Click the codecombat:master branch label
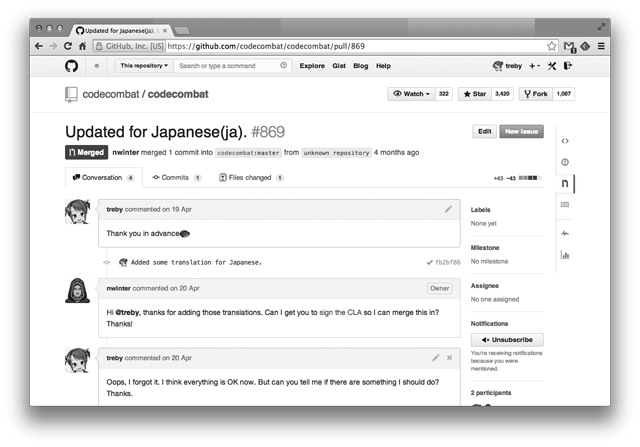This screenshot has height=447, width=640. click(248, 152)
